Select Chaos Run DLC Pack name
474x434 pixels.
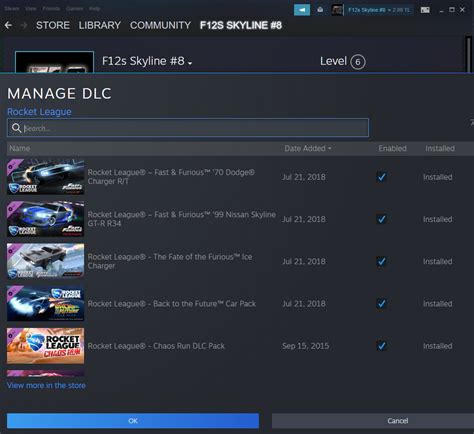coord(156,346)
